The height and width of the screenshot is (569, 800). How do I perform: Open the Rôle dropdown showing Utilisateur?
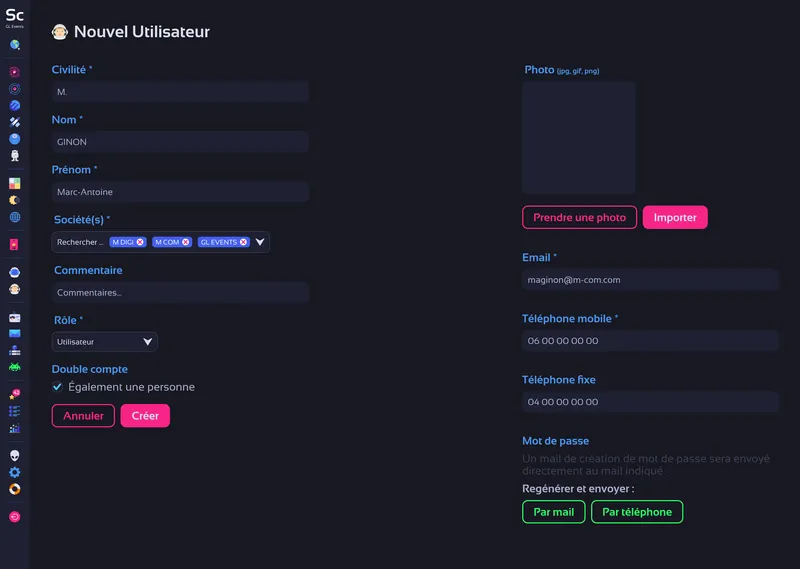point(105,342)
